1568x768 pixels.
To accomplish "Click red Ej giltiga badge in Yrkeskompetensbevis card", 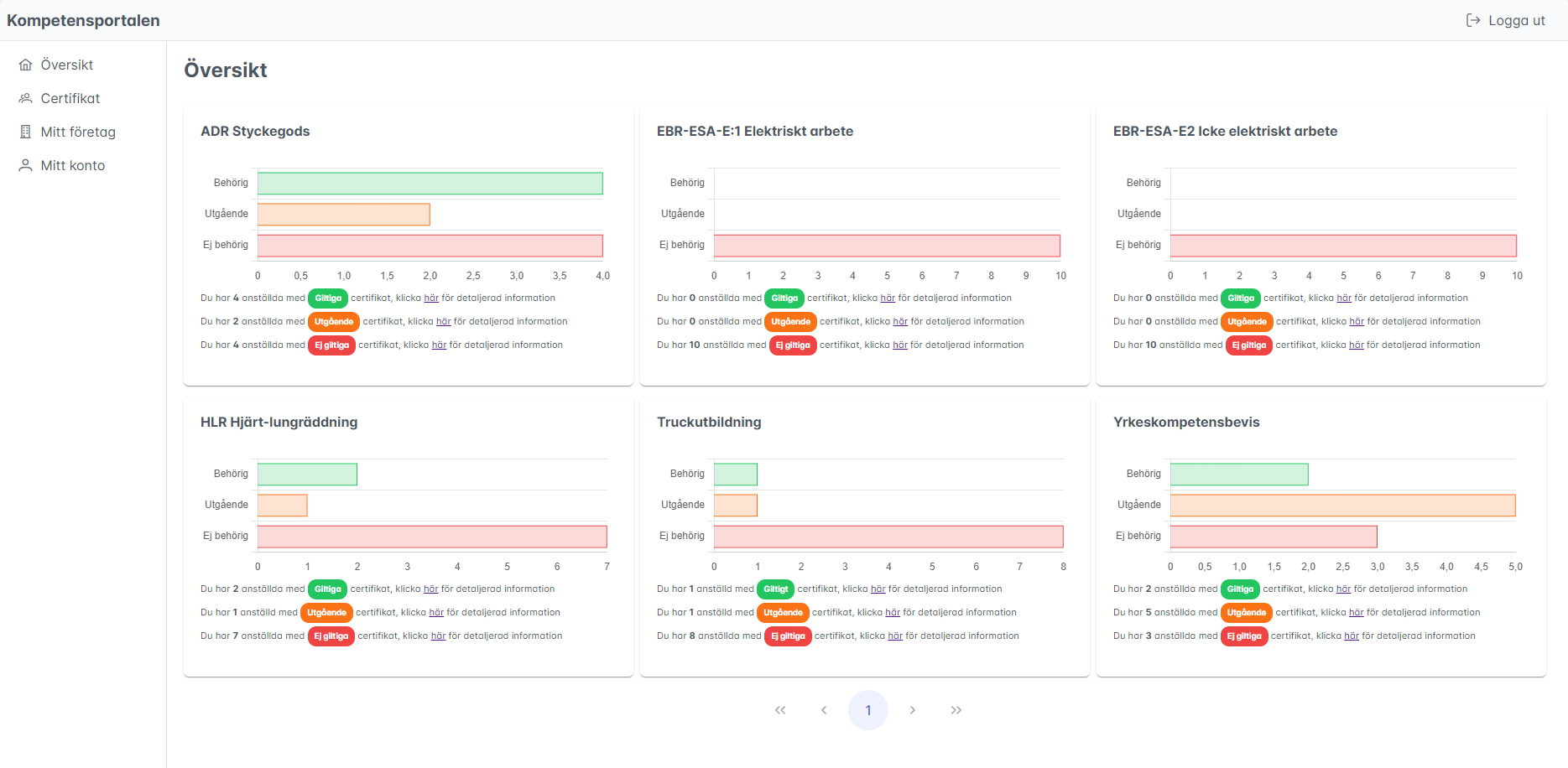I will point(1244,636).
